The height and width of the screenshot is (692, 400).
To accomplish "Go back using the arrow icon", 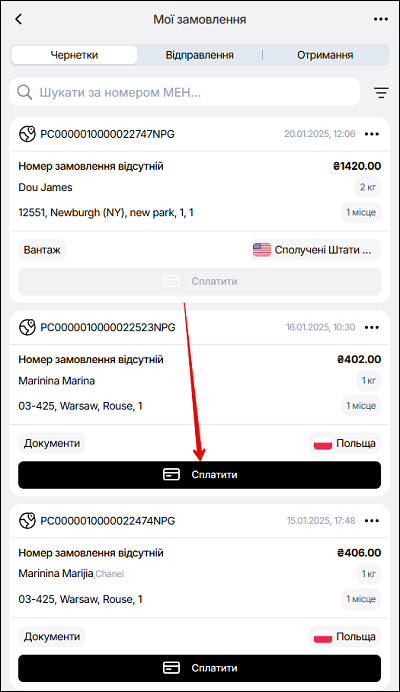I will 18,19.
